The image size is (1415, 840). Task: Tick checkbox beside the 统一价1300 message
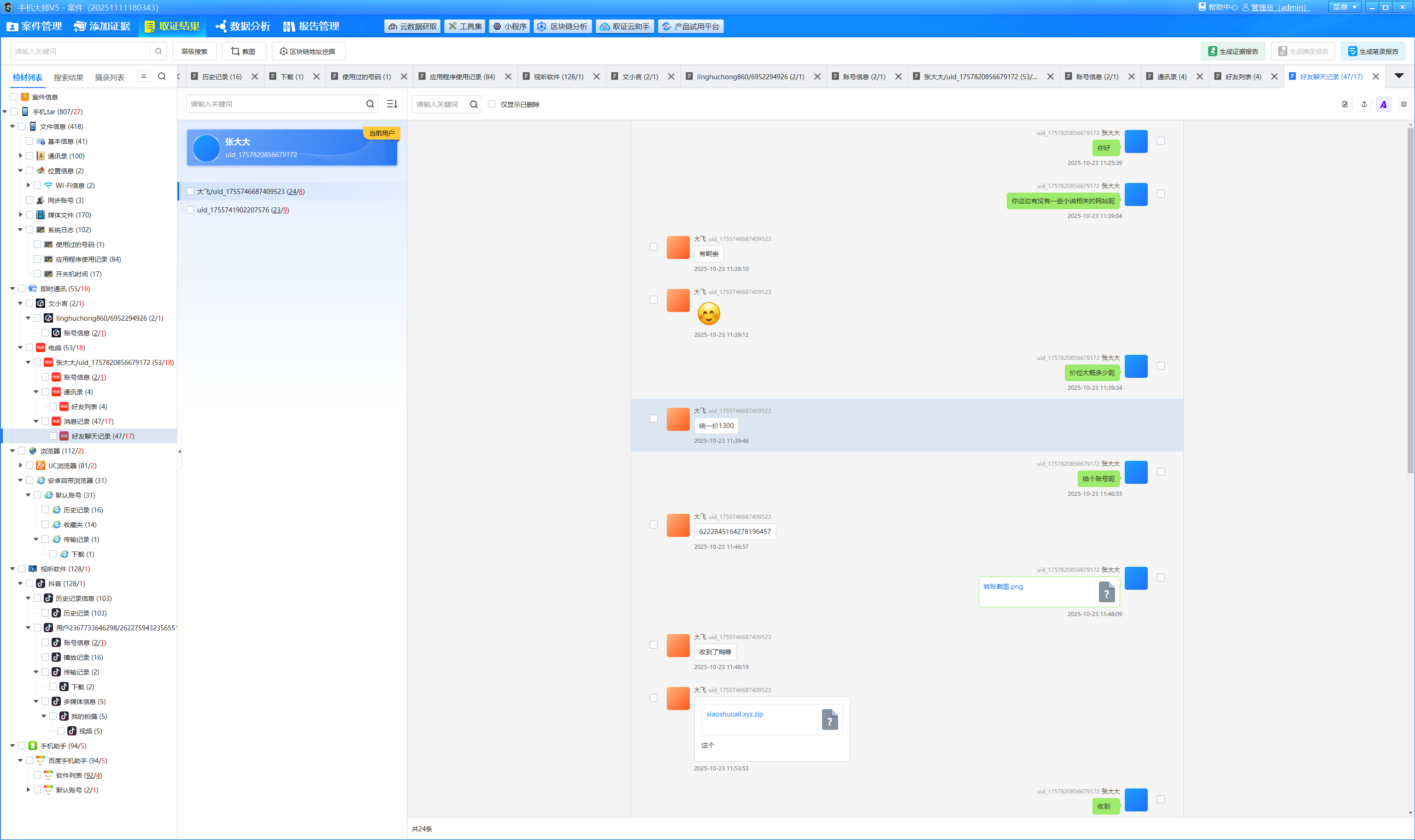(x=653, y=419)
